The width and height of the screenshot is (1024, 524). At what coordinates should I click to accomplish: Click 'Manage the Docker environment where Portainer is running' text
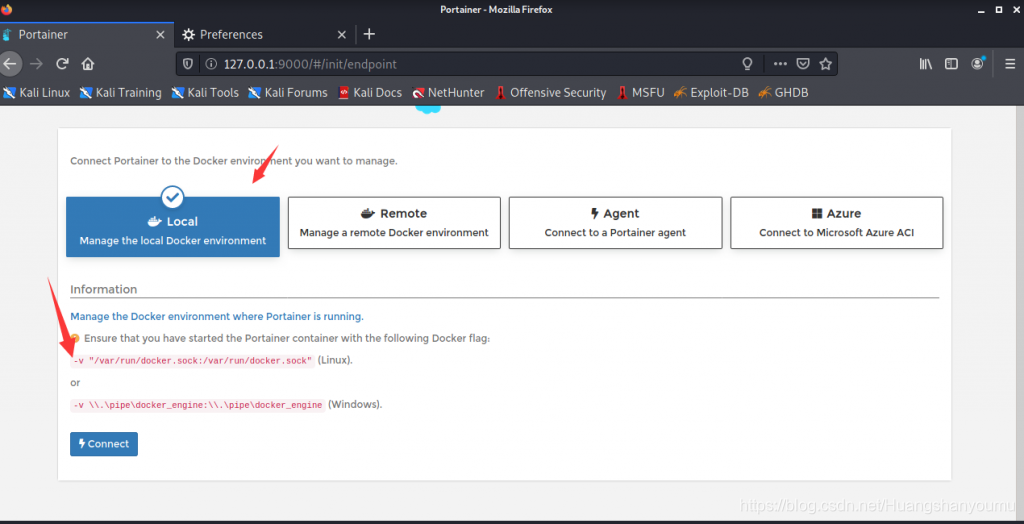tap(217, 316)
